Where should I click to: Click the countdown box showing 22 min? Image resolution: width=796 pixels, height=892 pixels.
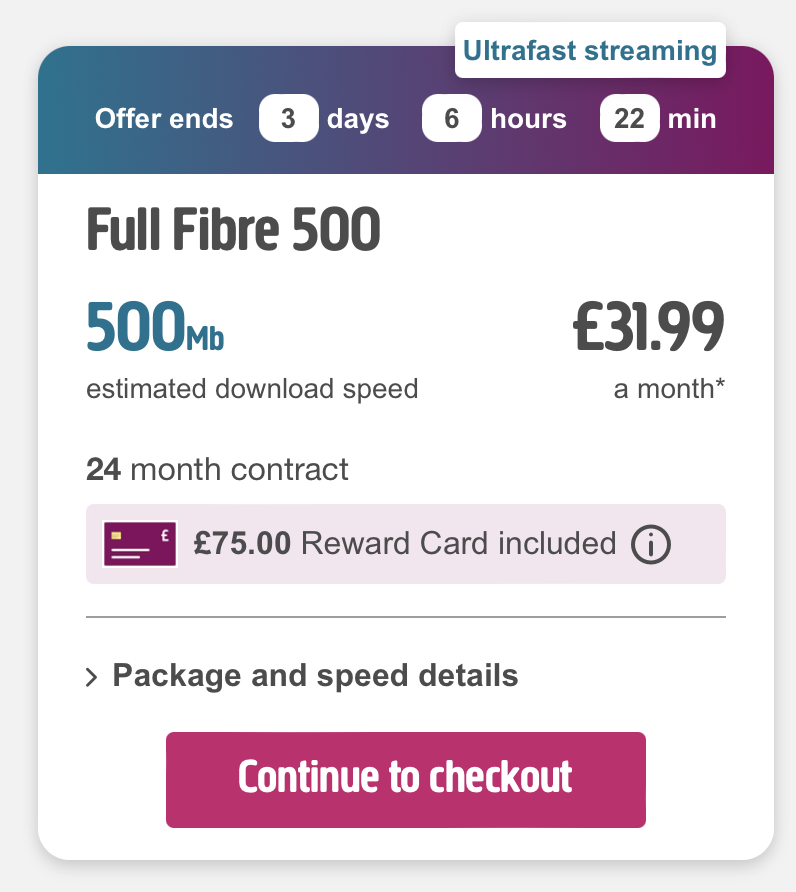tap(629, 118)
